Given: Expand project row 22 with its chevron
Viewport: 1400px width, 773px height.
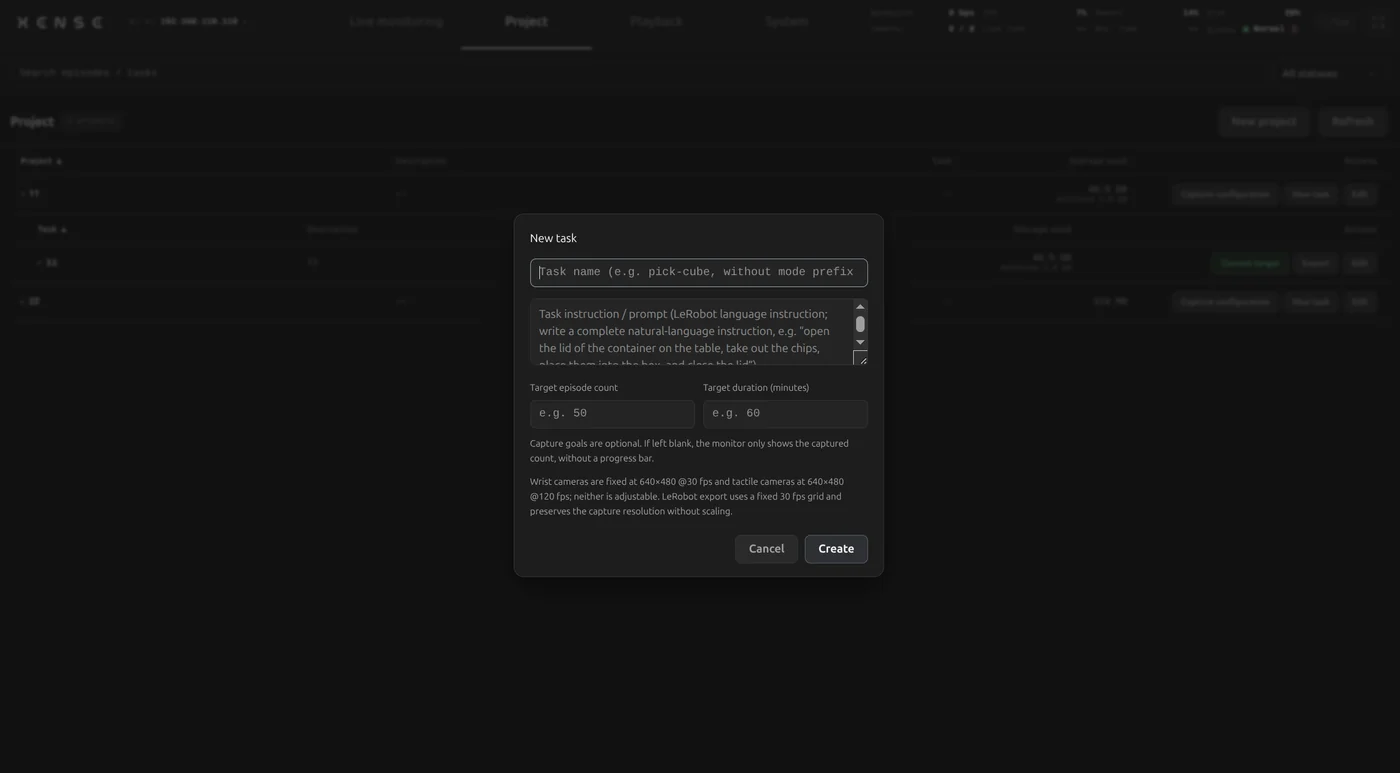Looking at the screenshot, I should tap(22, 301).
